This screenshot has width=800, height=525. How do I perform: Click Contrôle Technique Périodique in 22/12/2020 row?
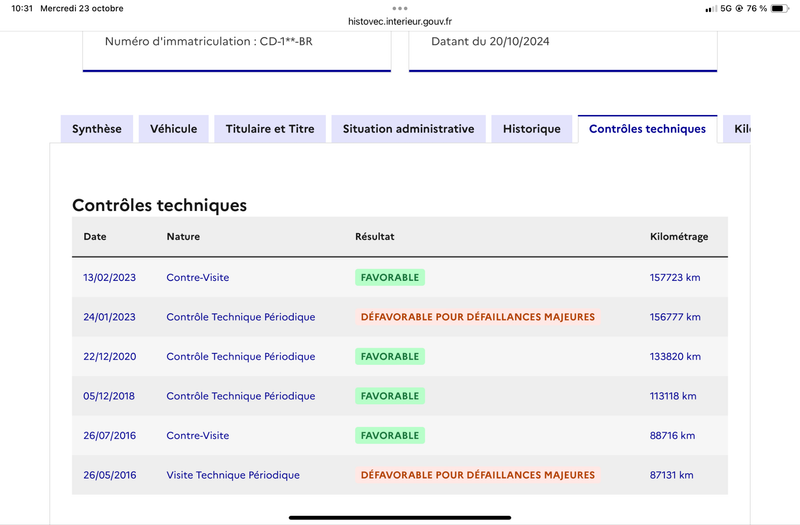click(241, 356)
